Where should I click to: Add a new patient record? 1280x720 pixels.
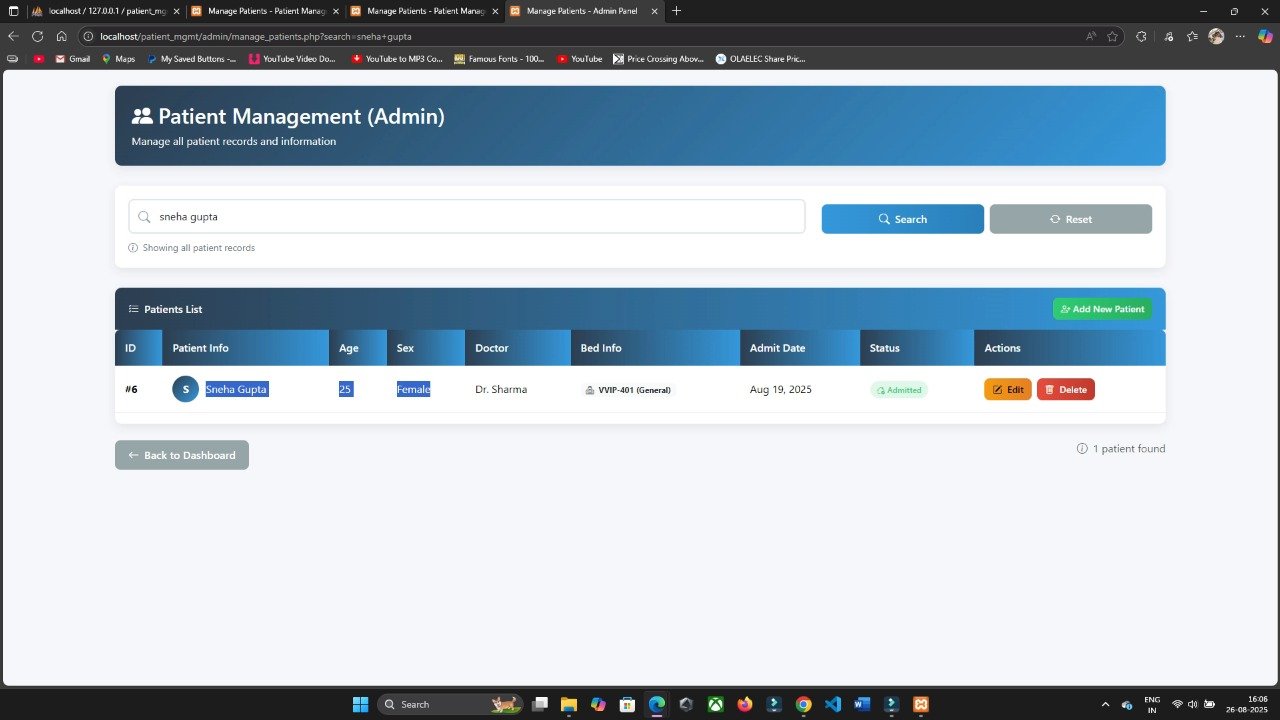pos(1102,309)
